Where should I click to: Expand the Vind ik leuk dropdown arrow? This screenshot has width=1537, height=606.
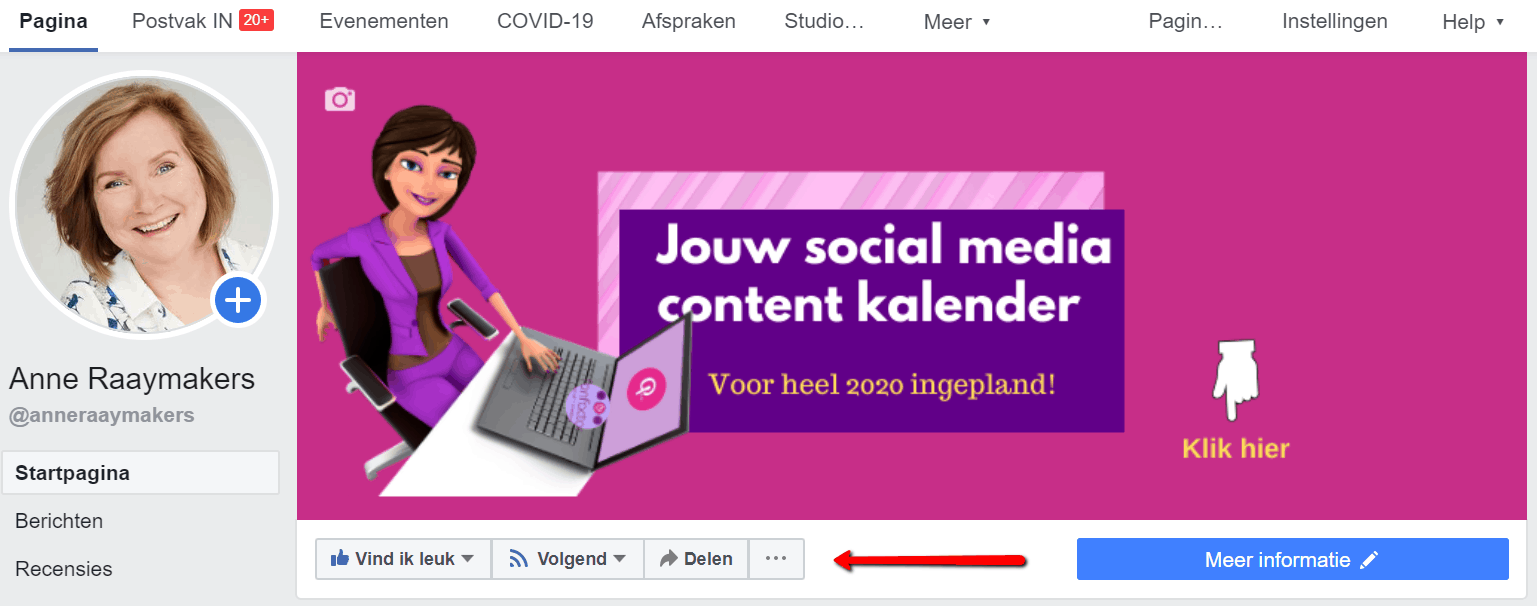(467, 559)
